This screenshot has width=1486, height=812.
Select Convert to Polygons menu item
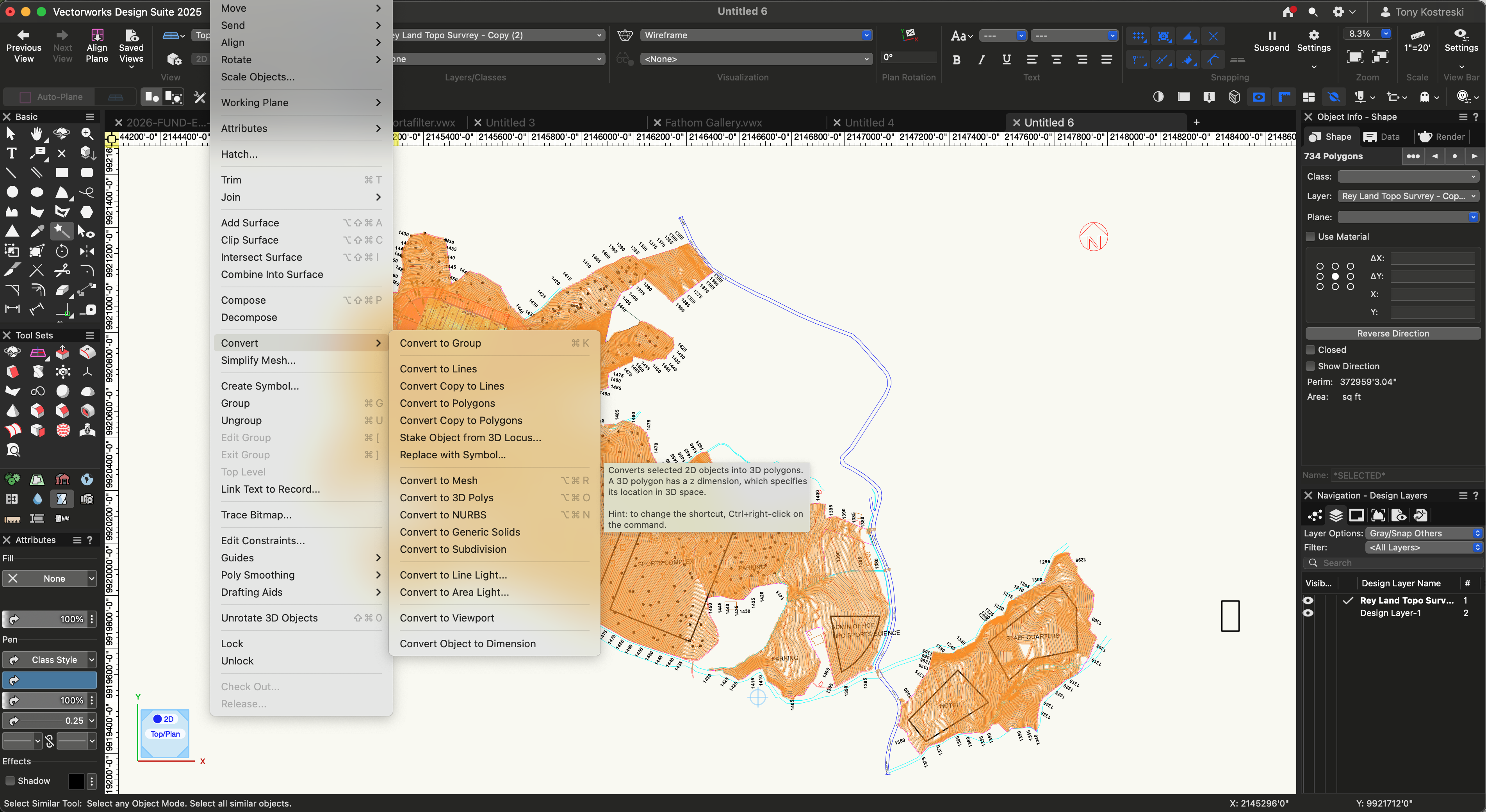(x=447, y=403)
